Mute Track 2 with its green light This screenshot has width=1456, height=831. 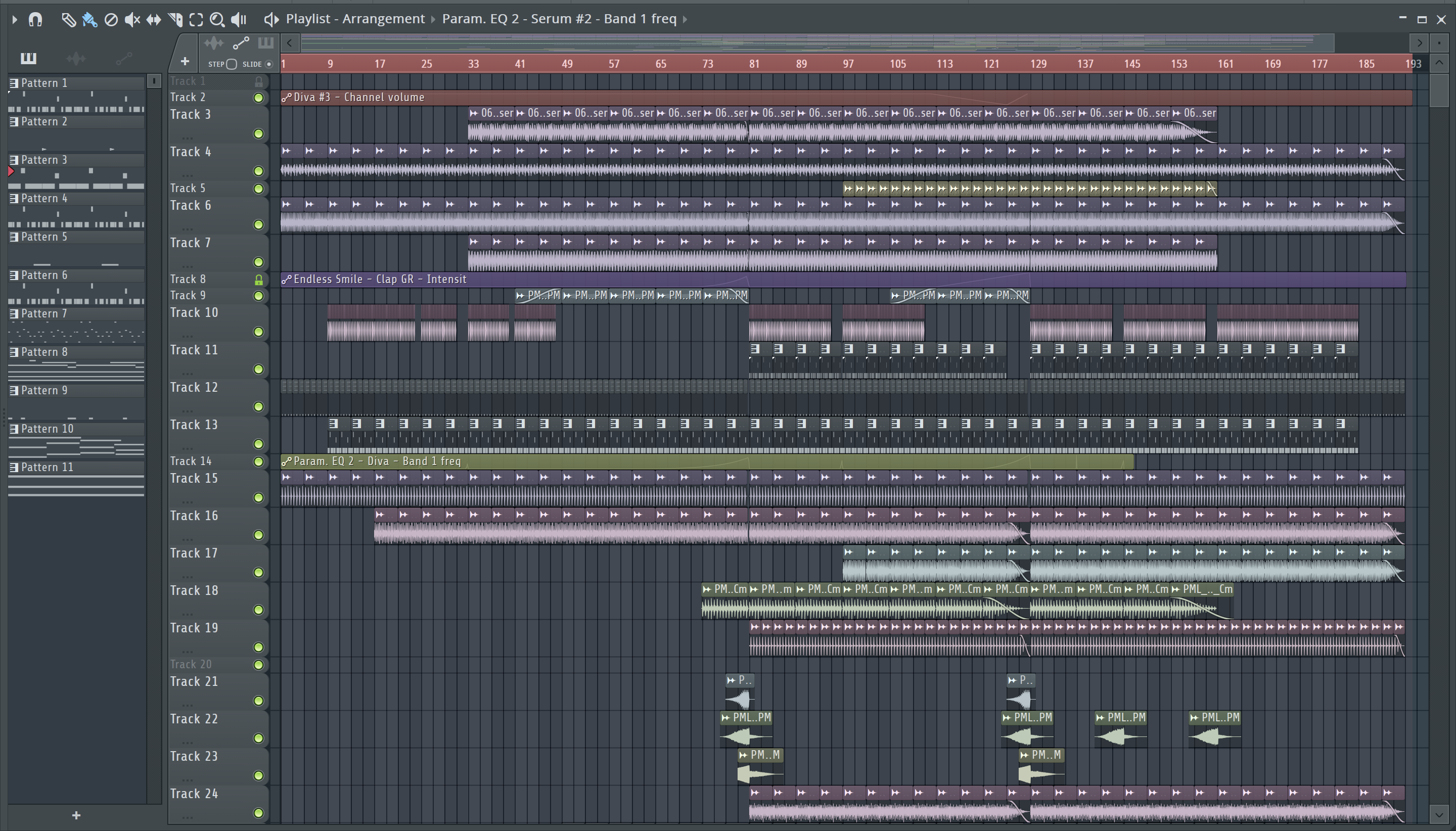point(258,98)
